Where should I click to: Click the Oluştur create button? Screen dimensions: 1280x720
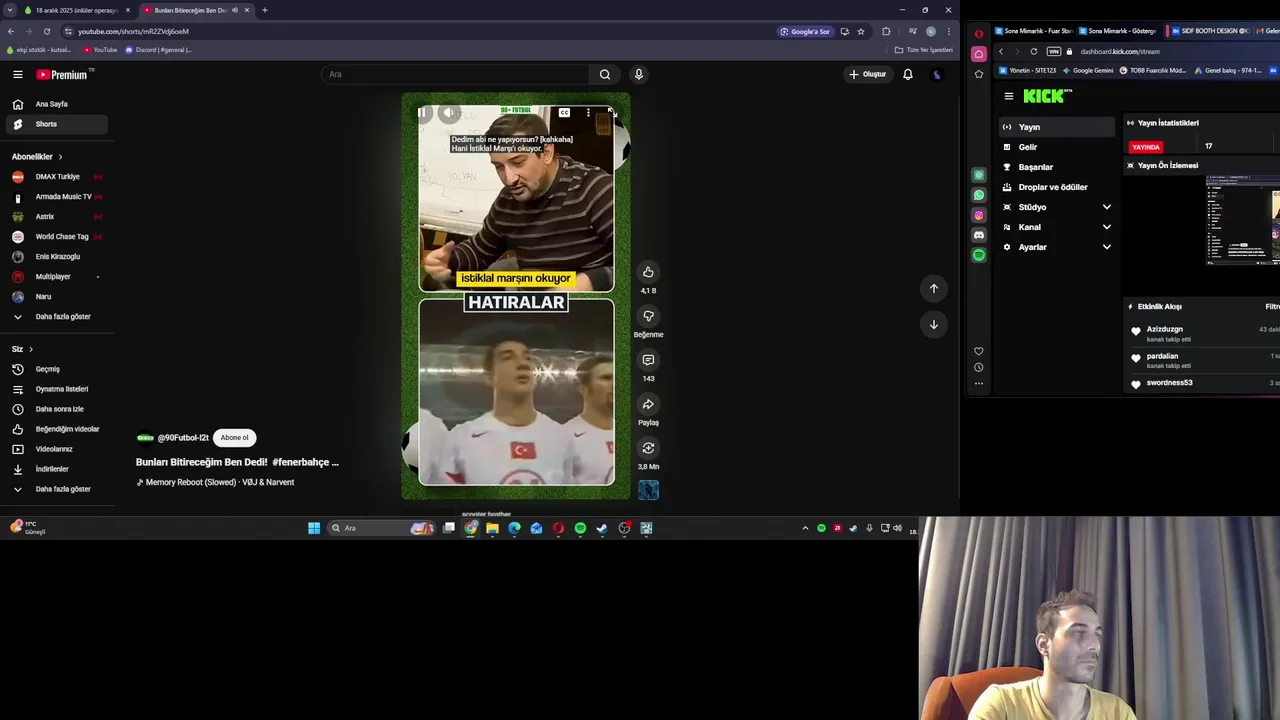867,74
